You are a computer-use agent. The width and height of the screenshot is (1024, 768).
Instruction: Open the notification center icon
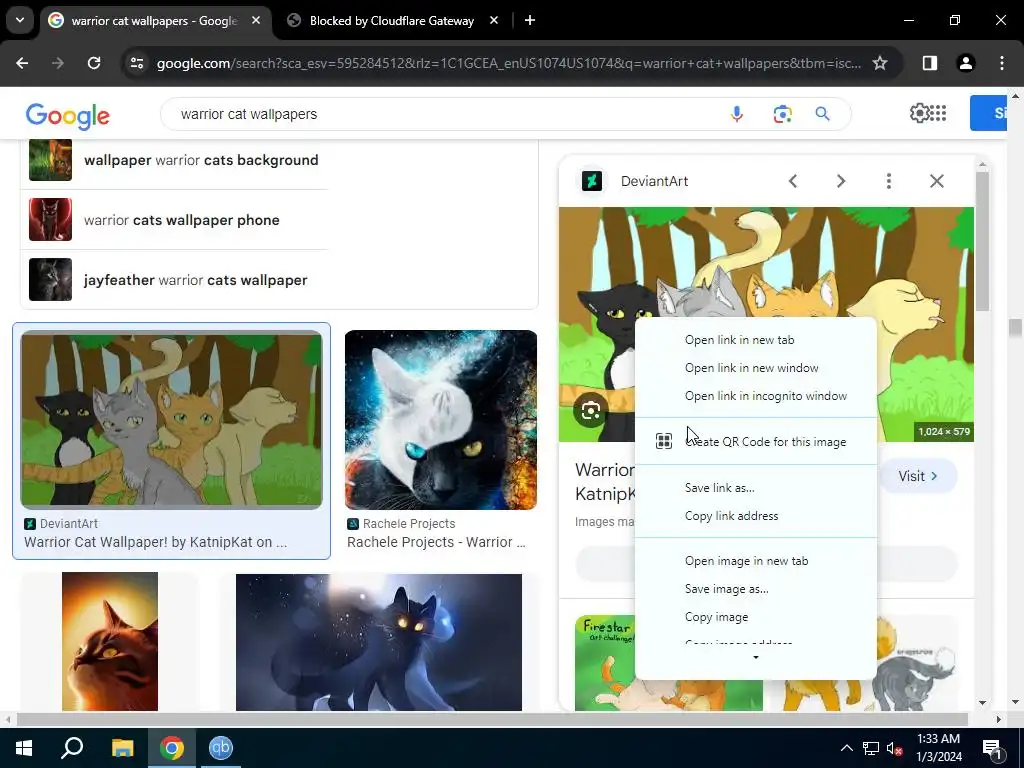coord(992,748)
